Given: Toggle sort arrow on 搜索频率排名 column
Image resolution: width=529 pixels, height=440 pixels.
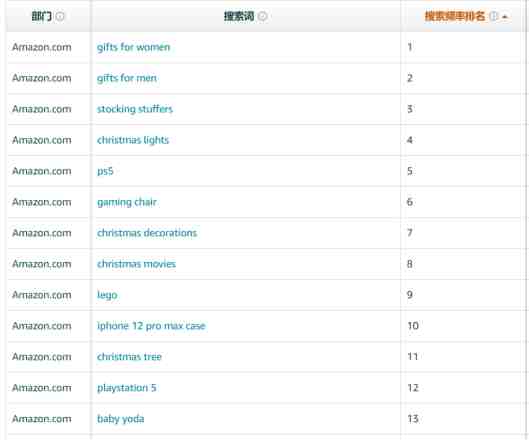Looking at the screenshot, I should point(505,17).
